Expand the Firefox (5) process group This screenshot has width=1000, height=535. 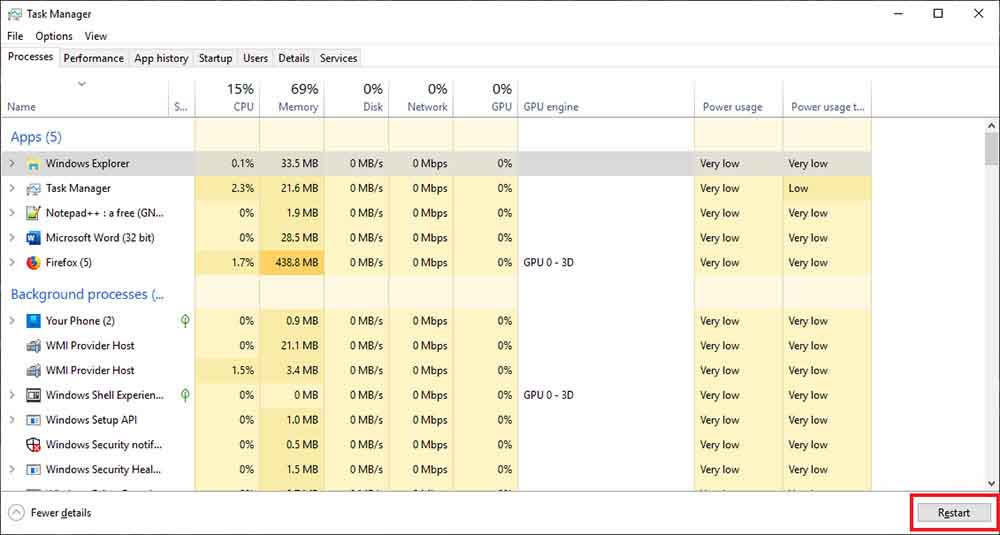(x=11, y=263)
